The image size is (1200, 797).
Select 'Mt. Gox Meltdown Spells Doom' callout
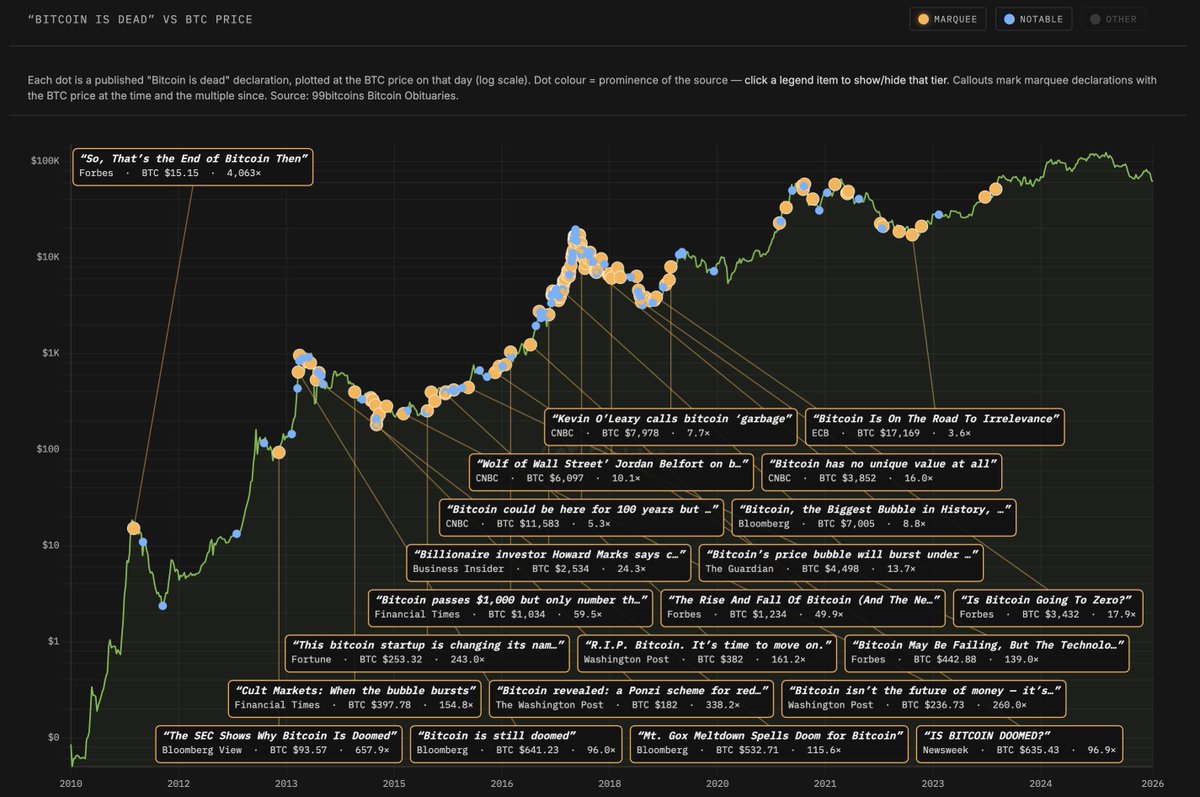(x=769, y=742)
